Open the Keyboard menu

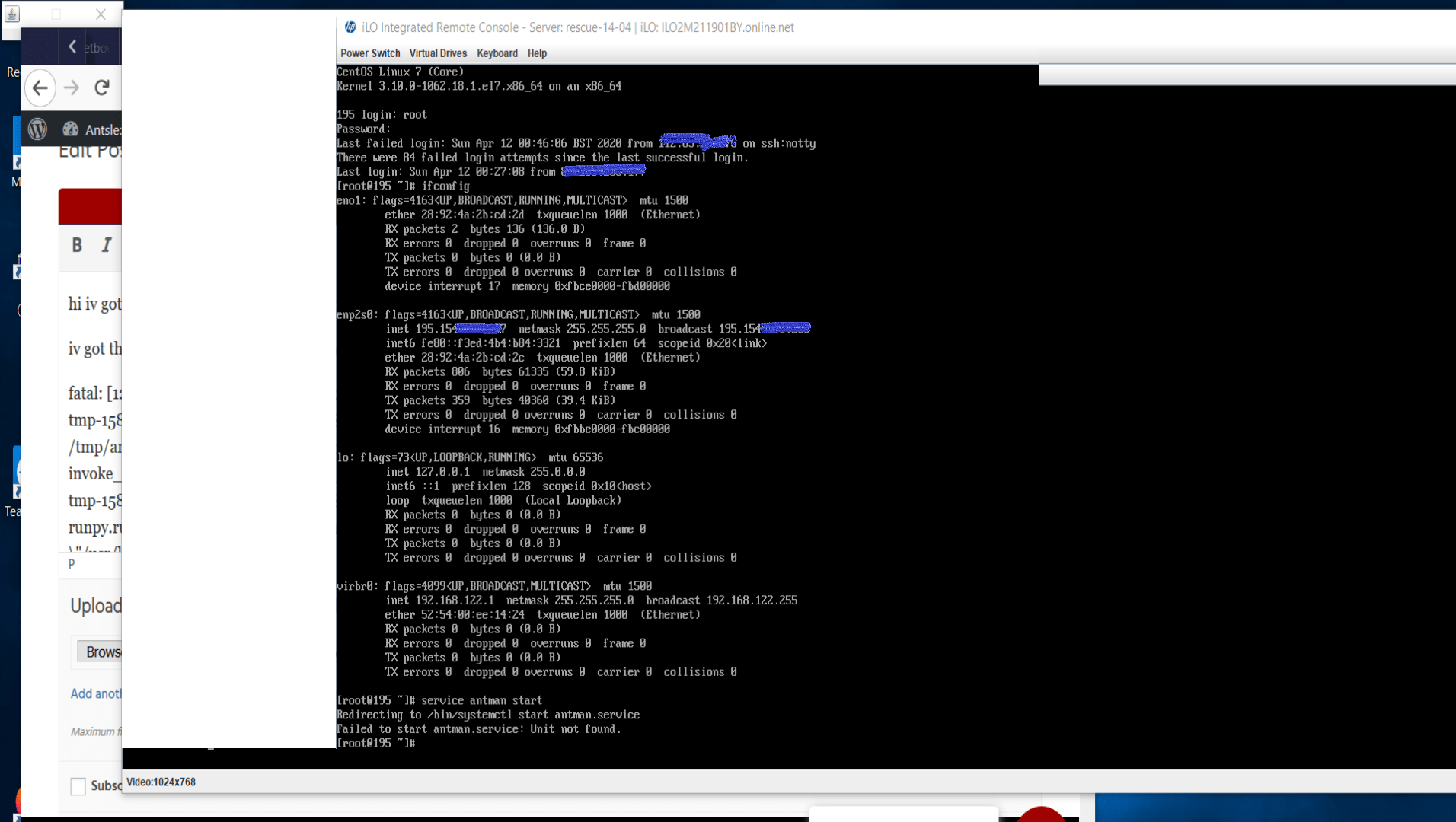click(497, 53)
